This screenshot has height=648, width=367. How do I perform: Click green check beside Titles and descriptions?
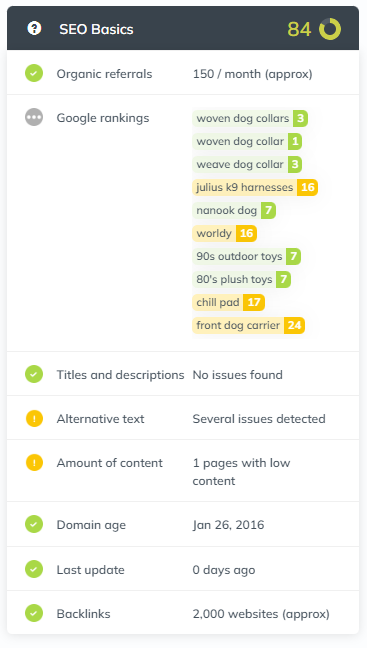click(x=34, y=374)
